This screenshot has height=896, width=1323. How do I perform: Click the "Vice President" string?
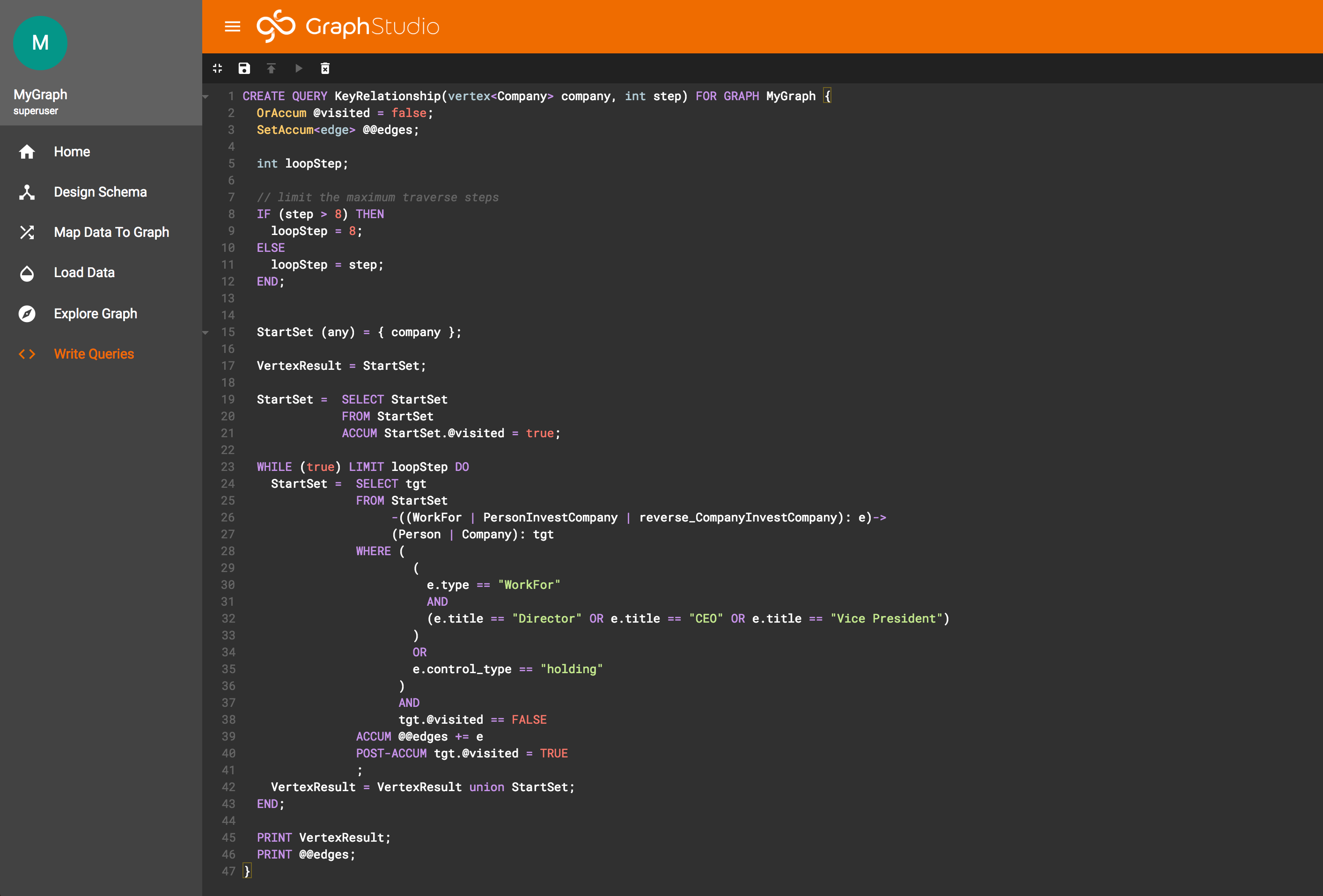point(887,618)
